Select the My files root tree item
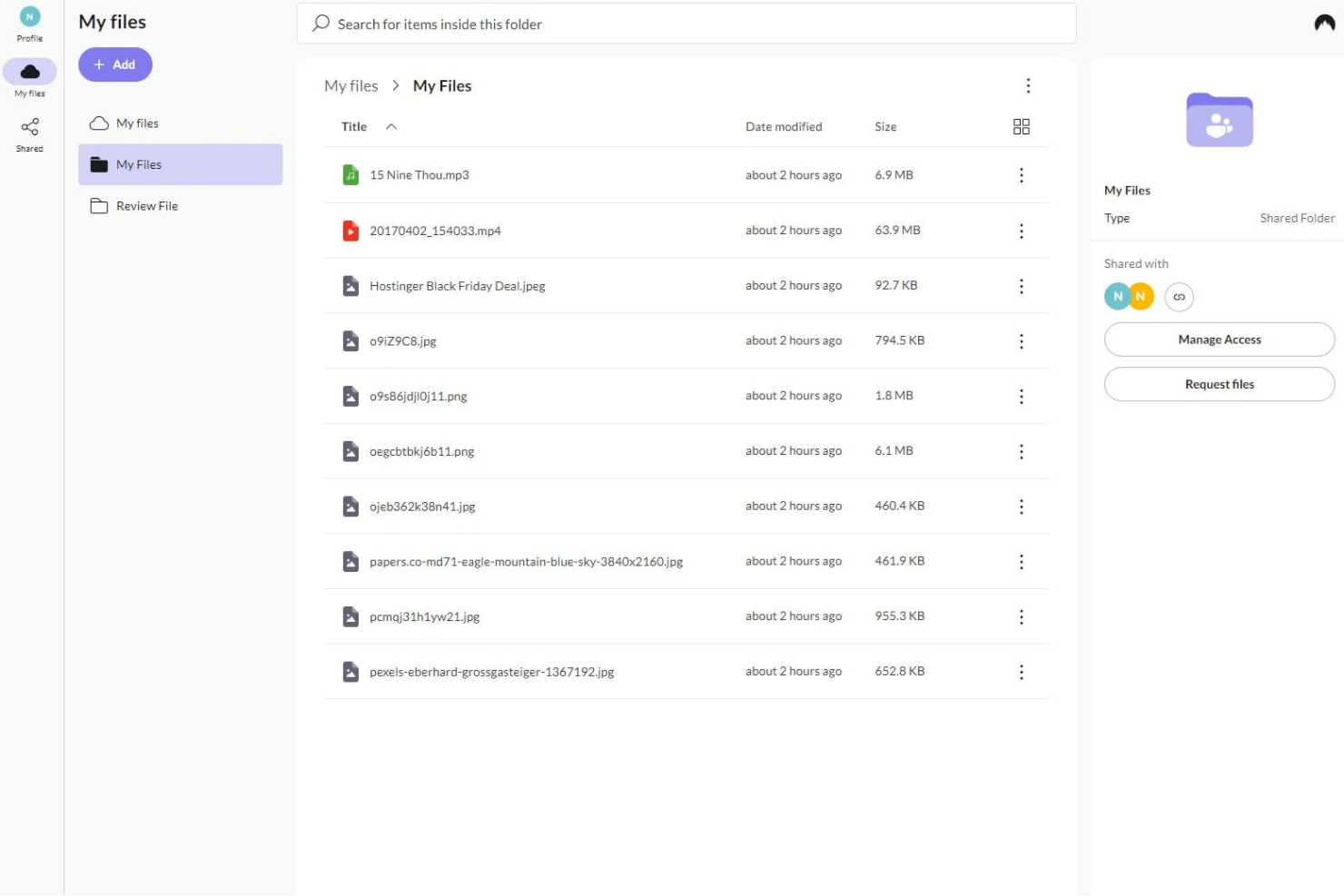The image size is (1344, 896). pos(137,123)
